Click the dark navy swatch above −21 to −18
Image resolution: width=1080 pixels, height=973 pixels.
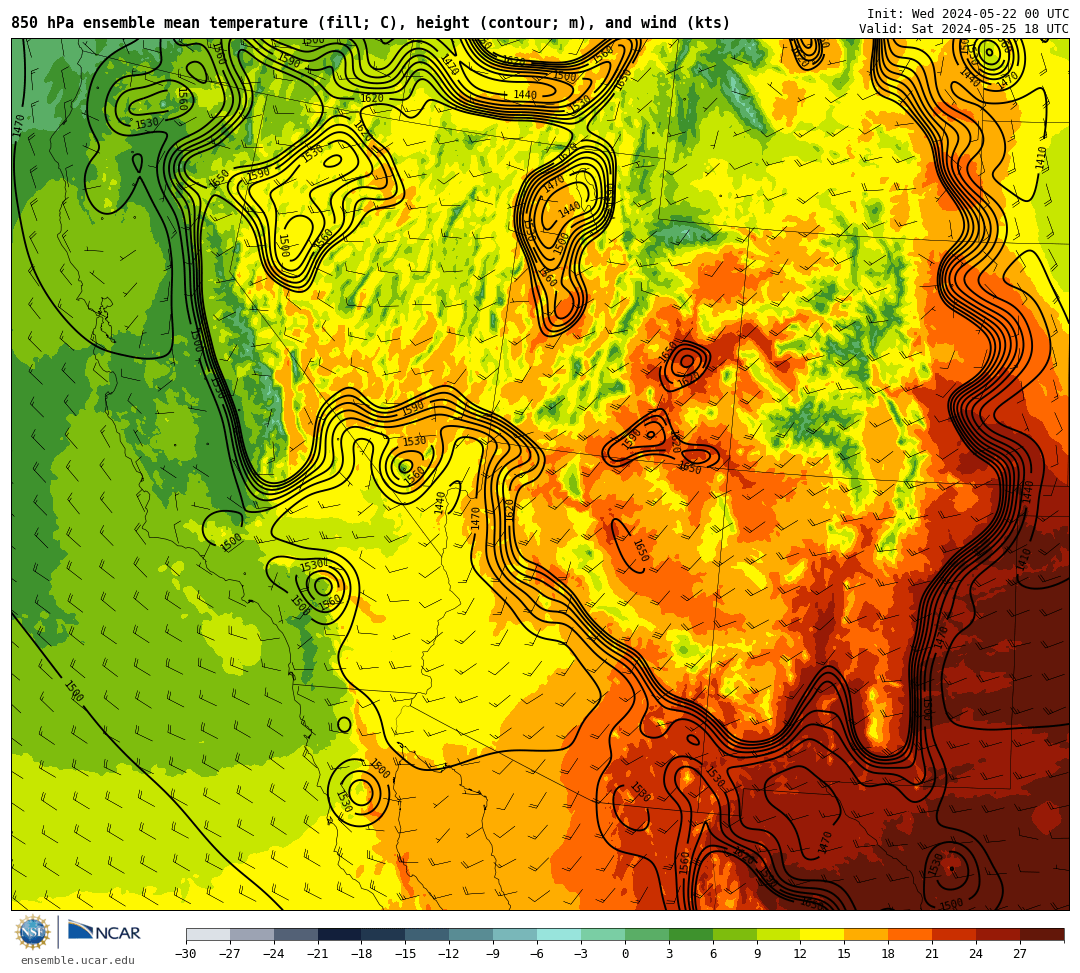click(340, 934)
